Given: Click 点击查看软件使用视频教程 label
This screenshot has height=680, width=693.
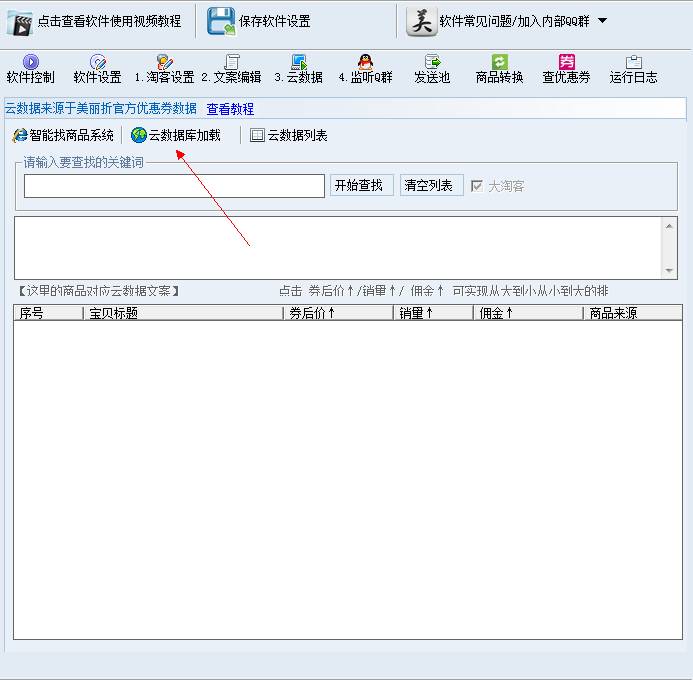Looking at the screenshot, I should click(110, 21).
